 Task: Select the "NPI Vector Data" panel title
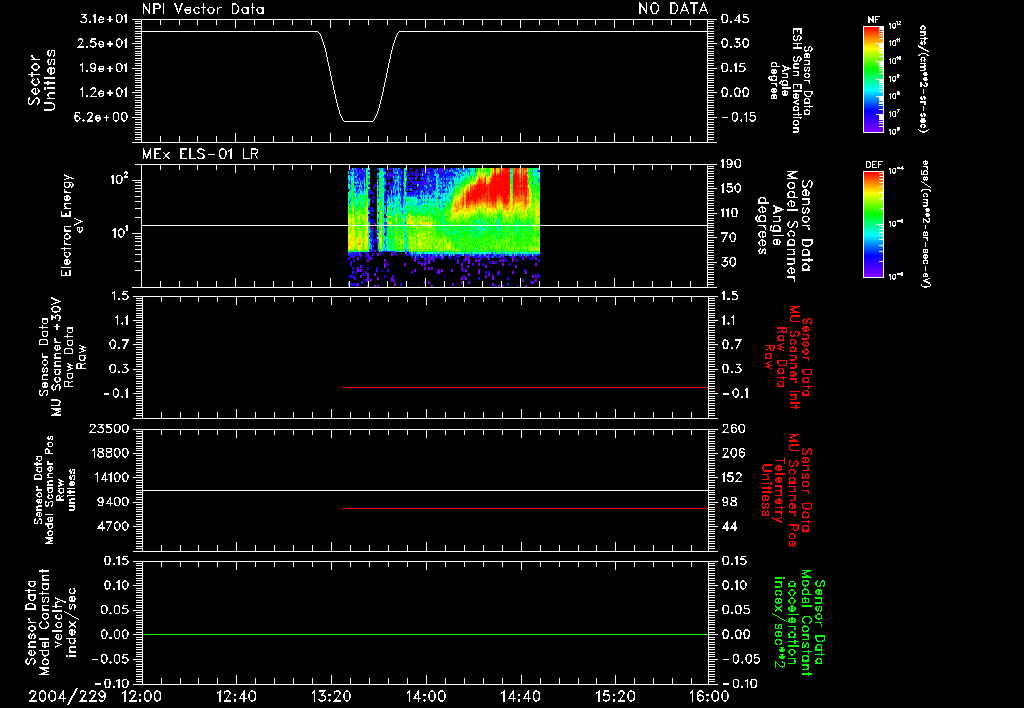(203, 9)
